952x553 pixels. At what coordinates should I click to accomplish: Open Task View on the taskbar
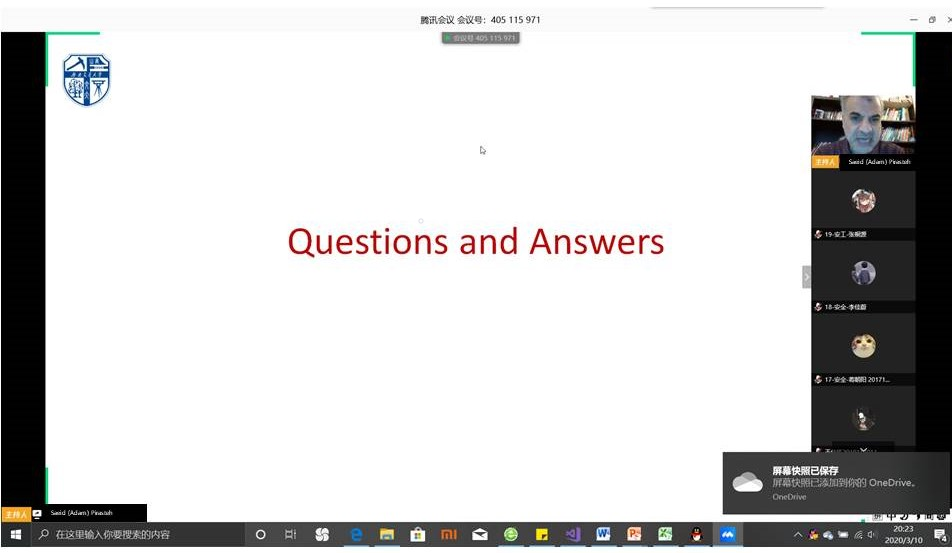point(291,535)
